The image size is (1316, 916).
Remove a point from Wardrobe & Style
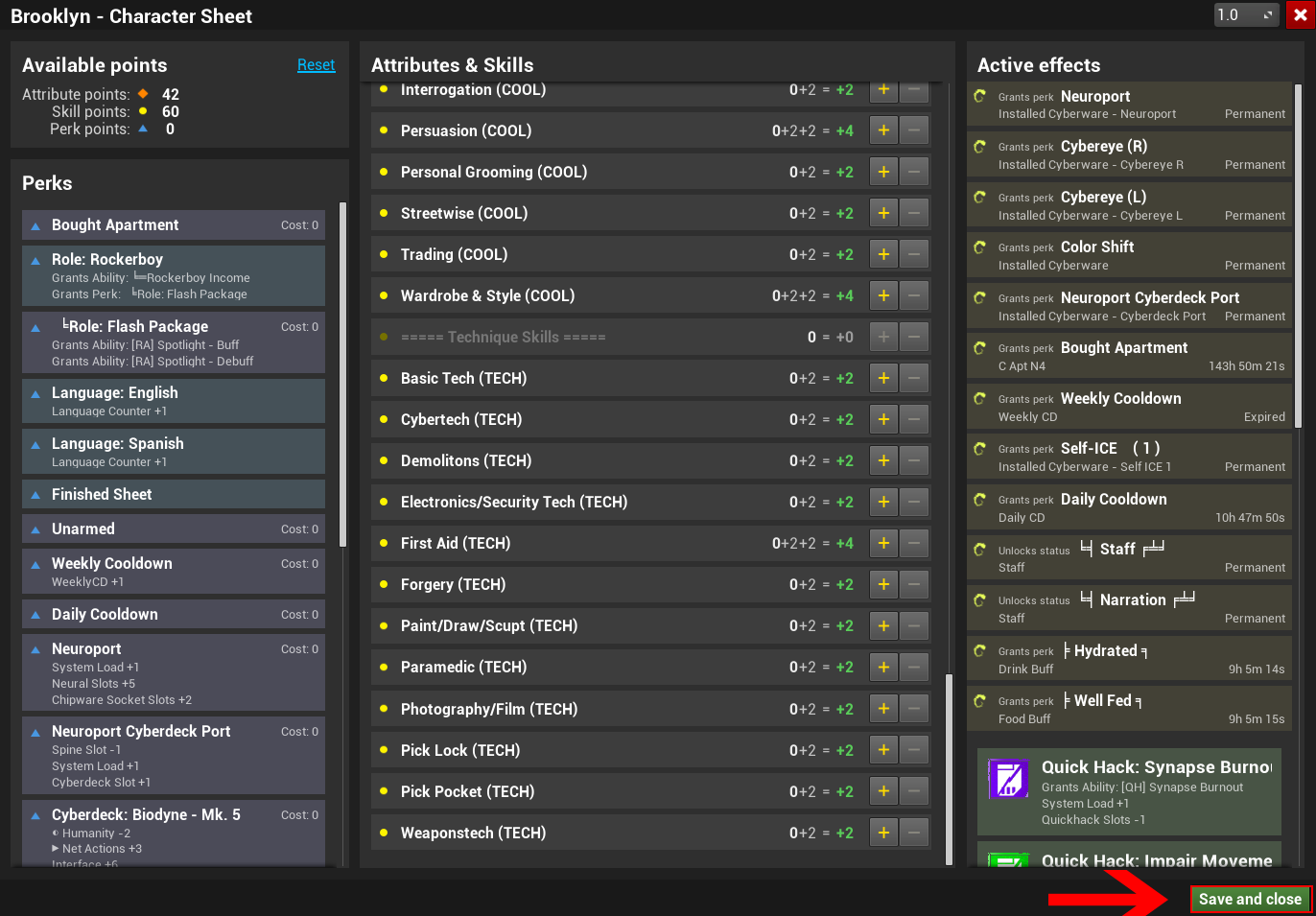click(x=914, y=295)
